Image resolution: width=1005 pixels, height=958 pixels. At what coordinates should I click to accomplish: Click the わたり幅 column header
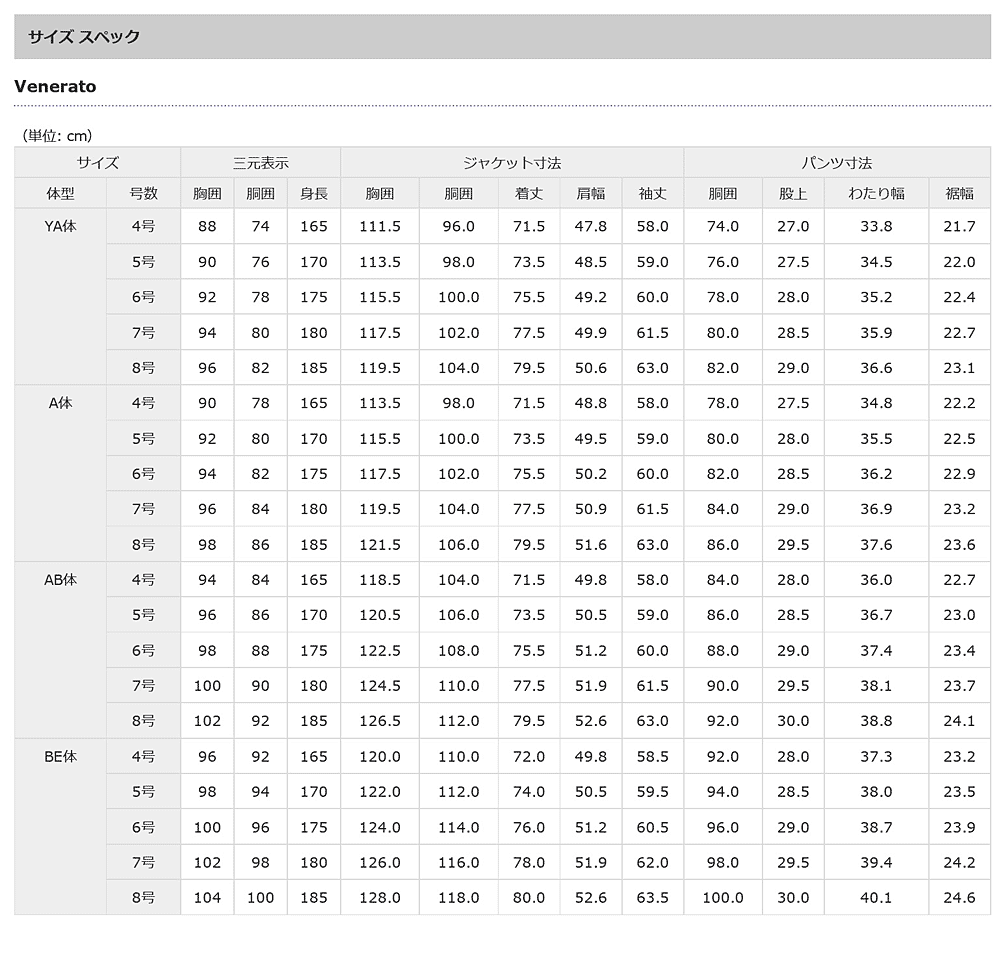876,193
